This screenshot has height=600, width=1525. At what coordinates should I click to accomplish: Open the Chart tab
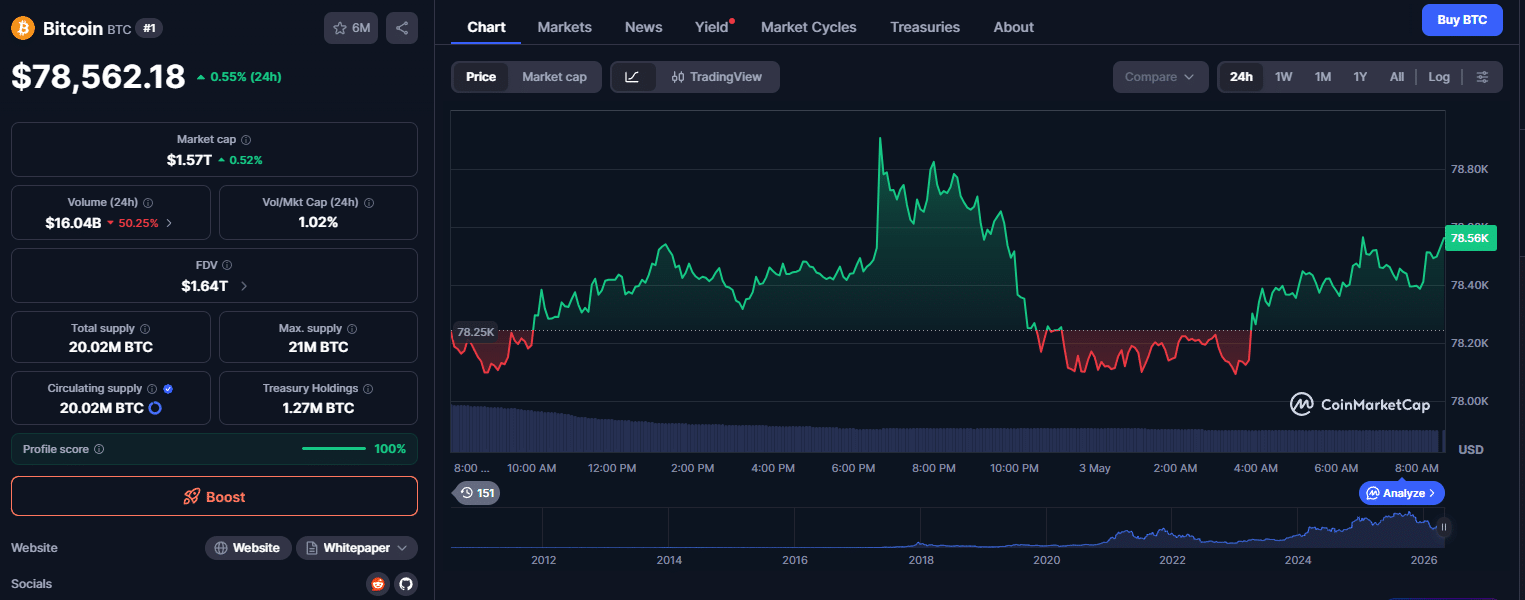pos(486,27)
